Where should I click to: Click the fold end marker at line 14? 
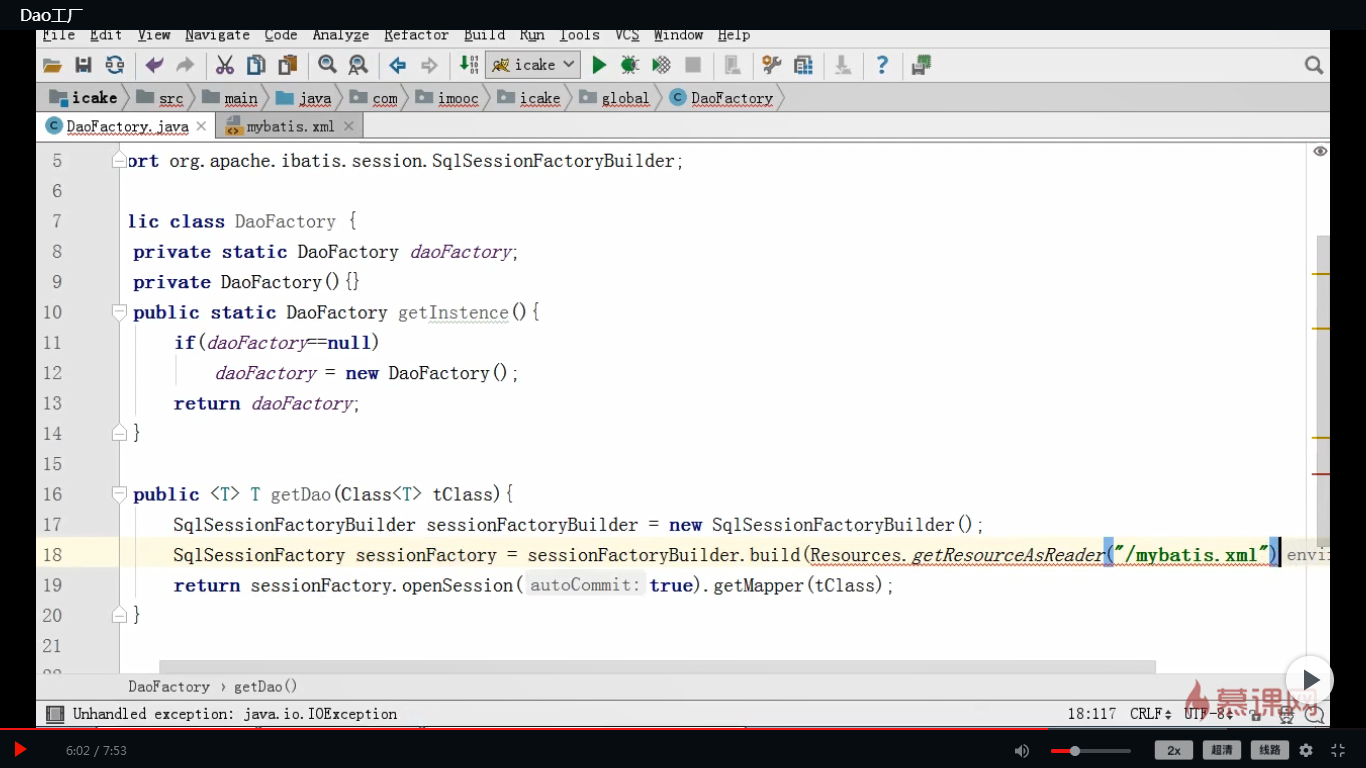pyautogui.click(x=119, y=433)
